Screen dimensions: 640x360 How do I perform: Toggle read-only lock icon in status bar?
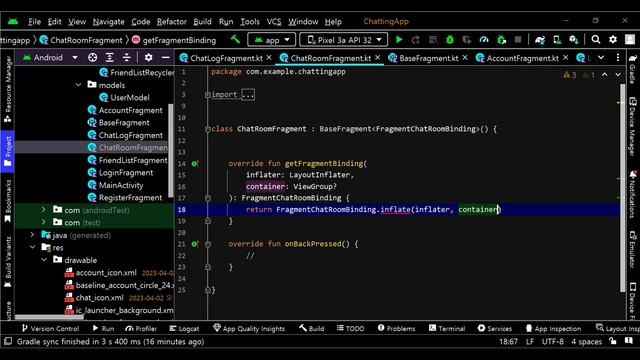pyautogui.click(x=613, y=341)
